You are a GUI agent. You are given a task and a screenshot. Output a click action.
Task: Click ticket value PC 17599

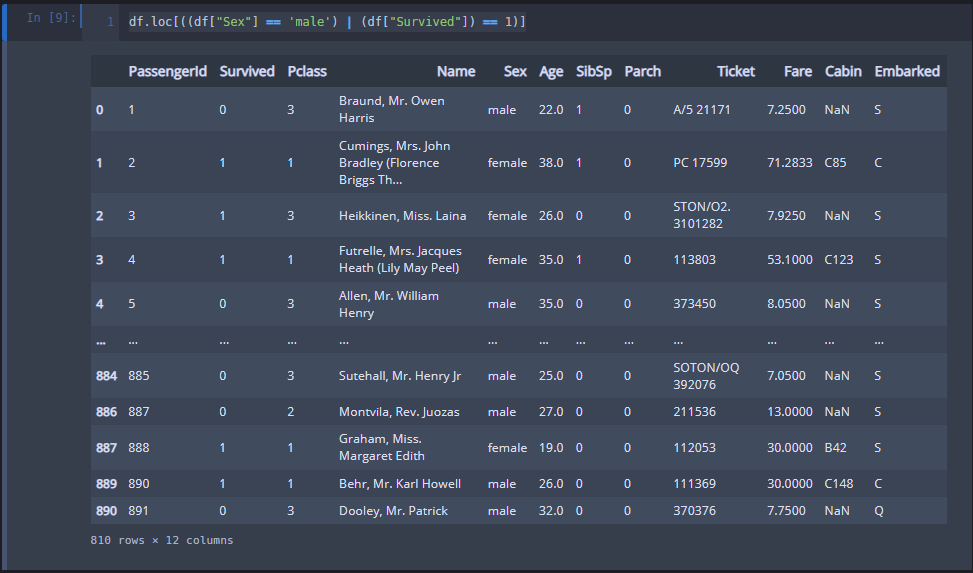pyautogui.click(x=699, y=163)
